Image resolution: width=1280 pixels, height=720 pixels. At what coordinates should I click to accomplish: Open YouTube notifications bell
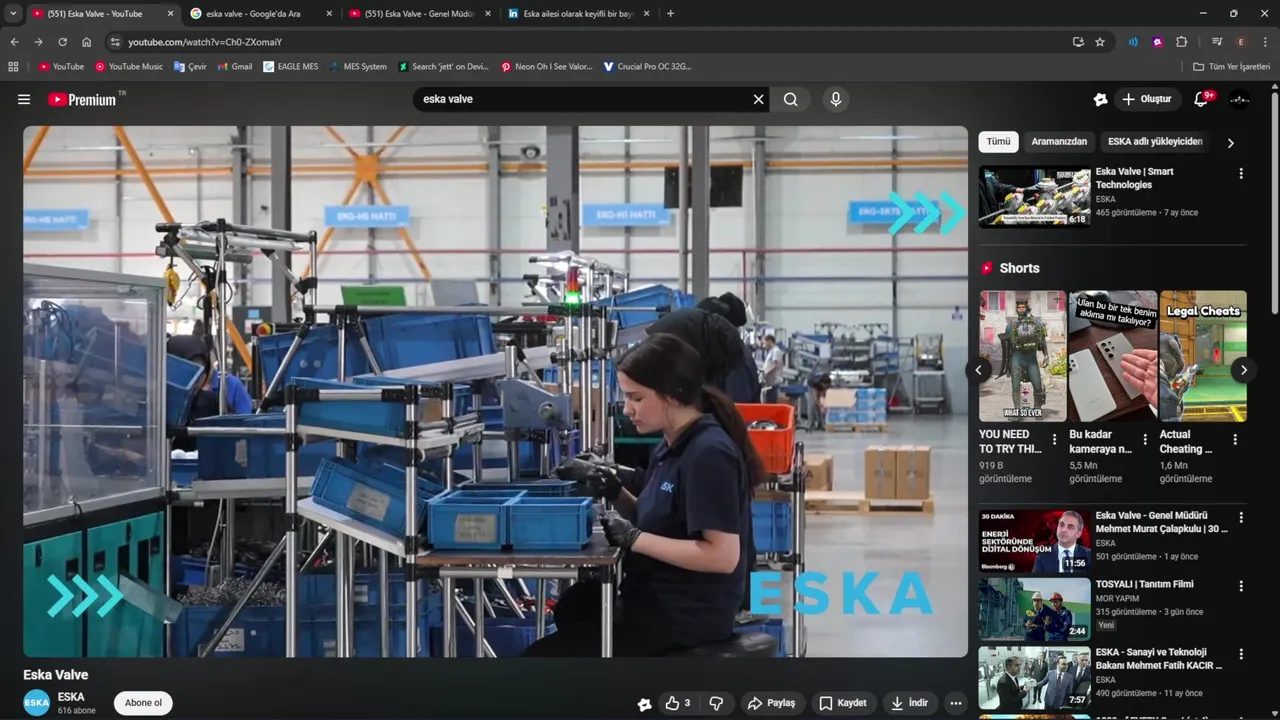1201,99
